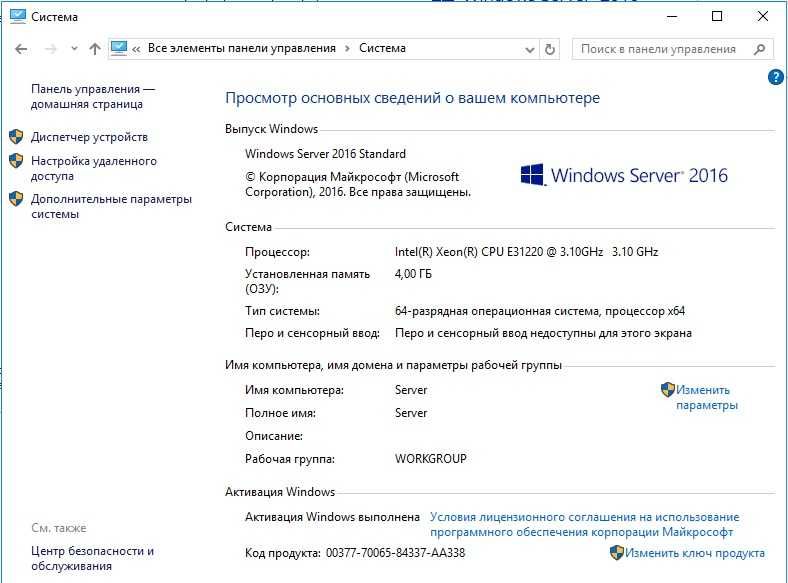Open 'Центр безопасности и обслуживания' link

(92, 558)
